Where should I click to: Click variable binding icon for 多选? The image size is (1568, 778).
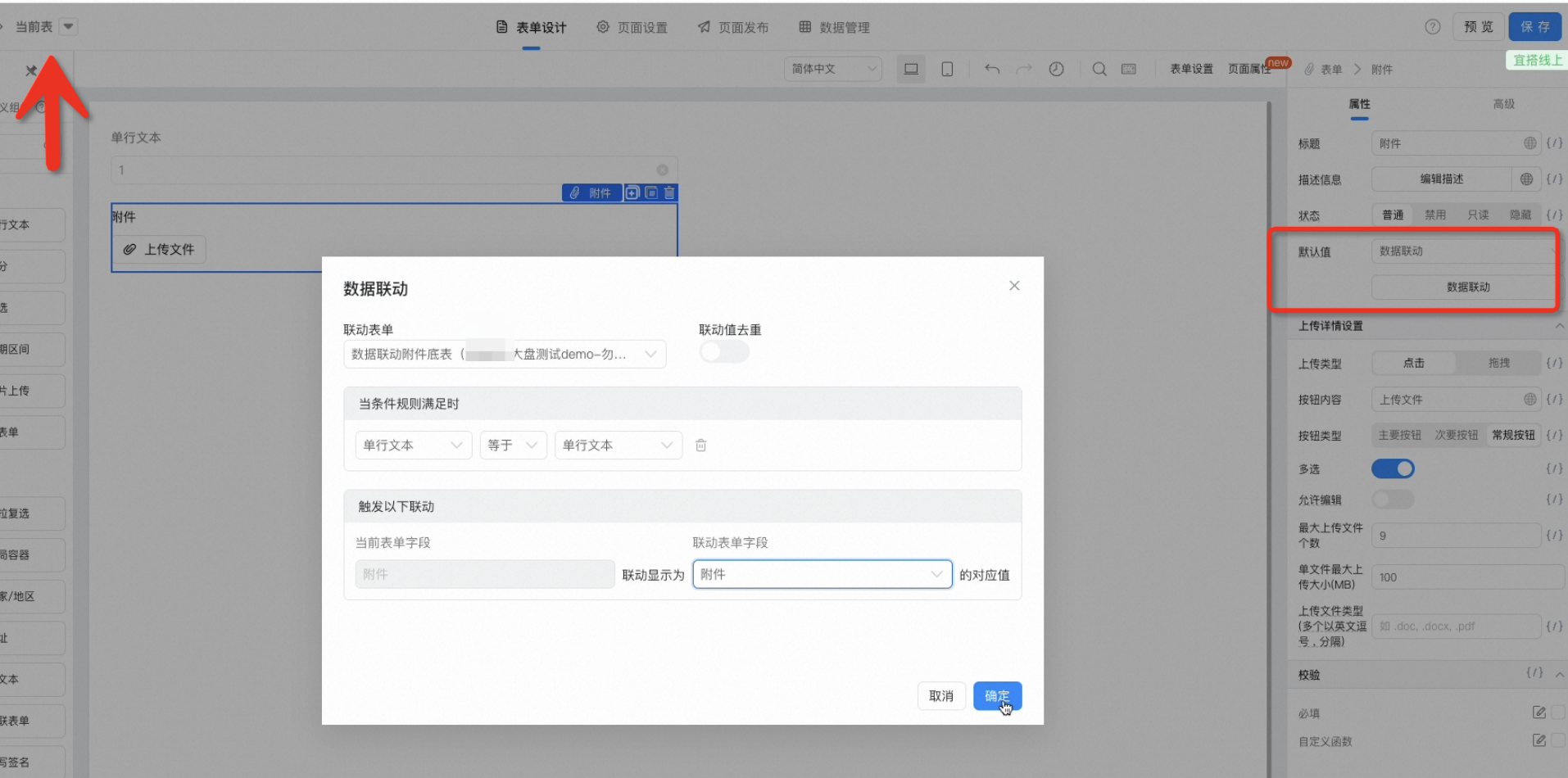tap(1554, 469)
